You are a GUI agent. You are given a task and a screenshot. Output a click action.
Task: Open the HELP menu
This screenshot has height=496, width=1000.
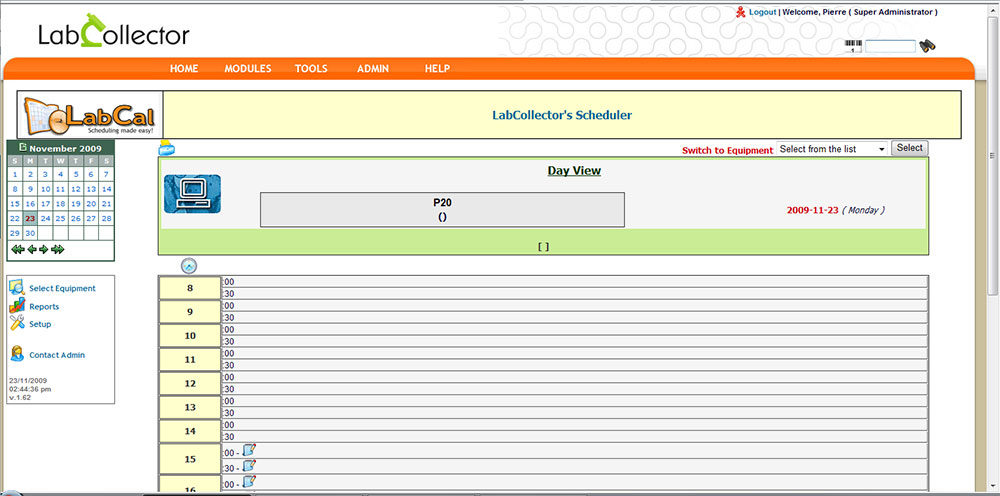click(438, 68)
